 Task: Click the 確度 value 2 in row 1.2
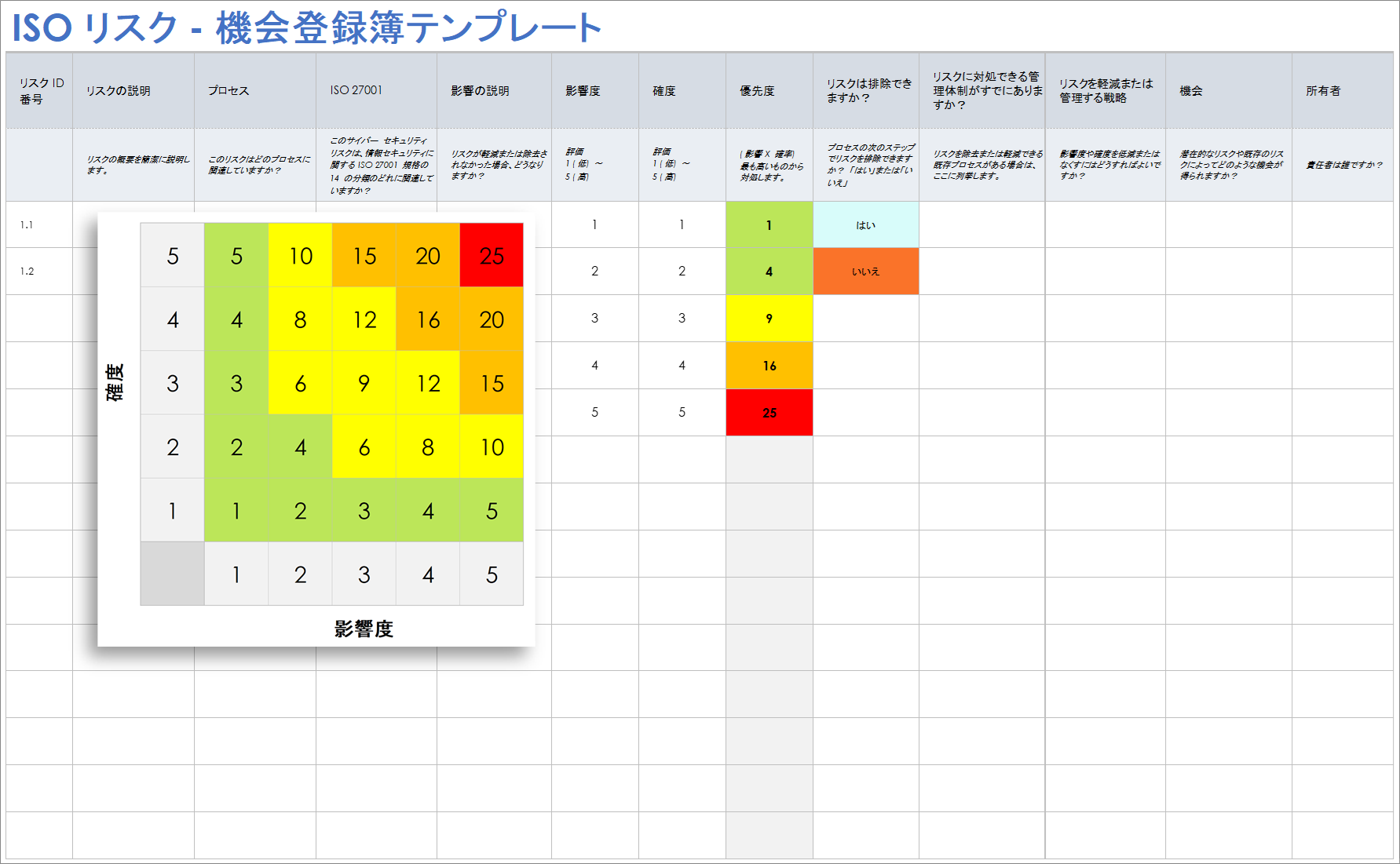coord(682,271)
